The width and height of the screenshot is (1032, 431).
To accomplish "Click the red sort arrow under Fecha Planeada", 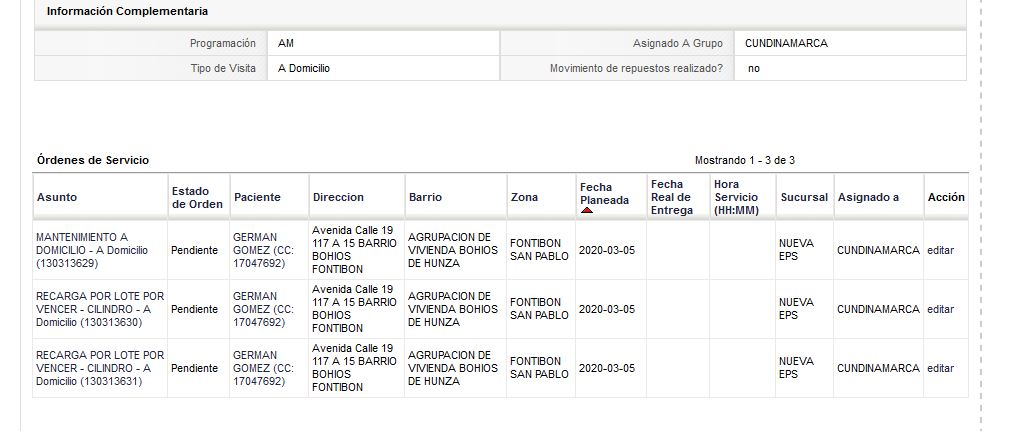I will pyautogui.click(x=587, y=211).
